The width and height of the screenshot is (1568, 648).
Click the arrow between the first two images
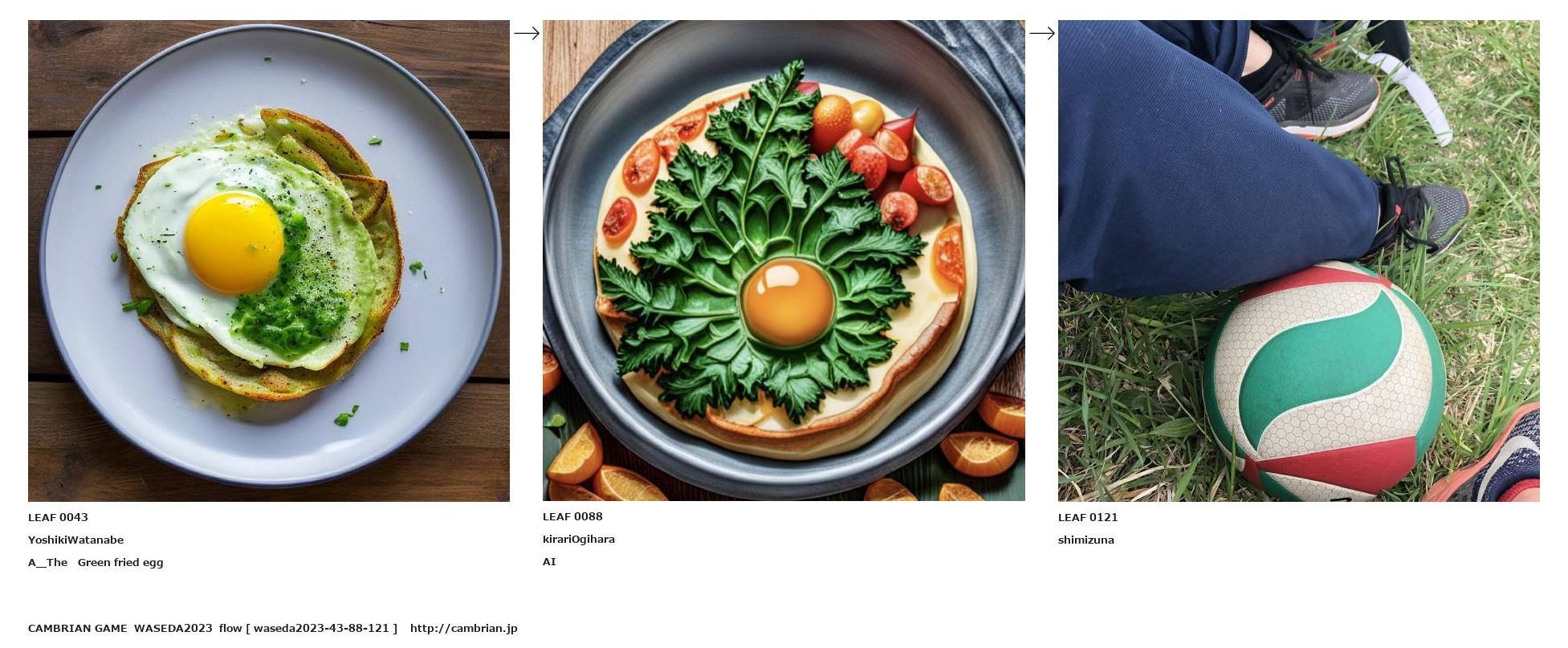tap(526, 33)
